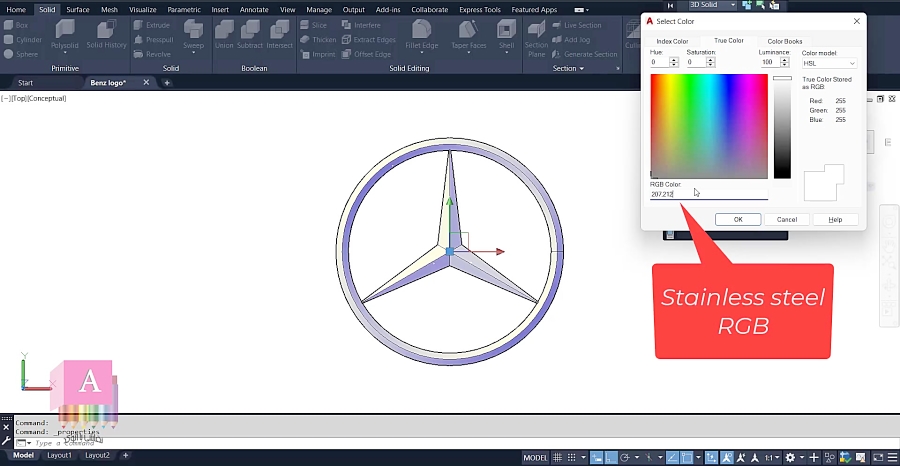Open the 3D Solid selection dropdown
Image resolution: width=900 pixels, height=466 pixels.
coord(711,5)
